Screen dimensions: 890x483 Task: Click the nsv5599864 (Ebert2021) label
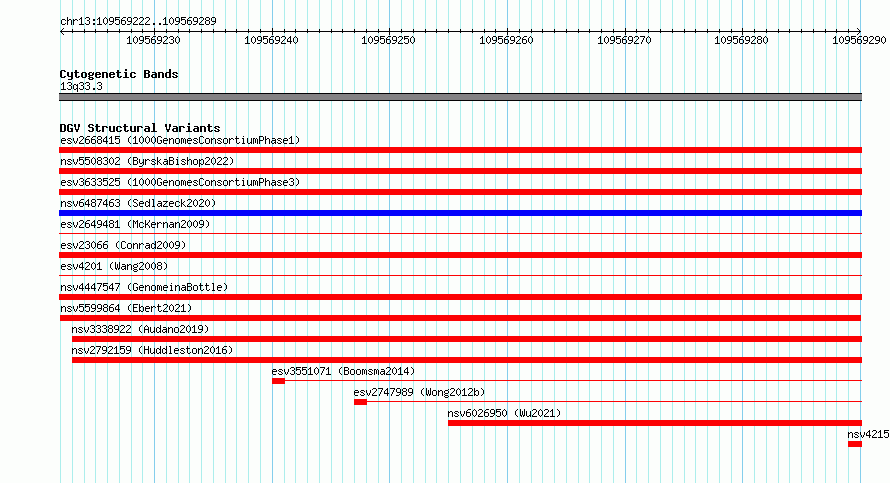click(126, 308)
